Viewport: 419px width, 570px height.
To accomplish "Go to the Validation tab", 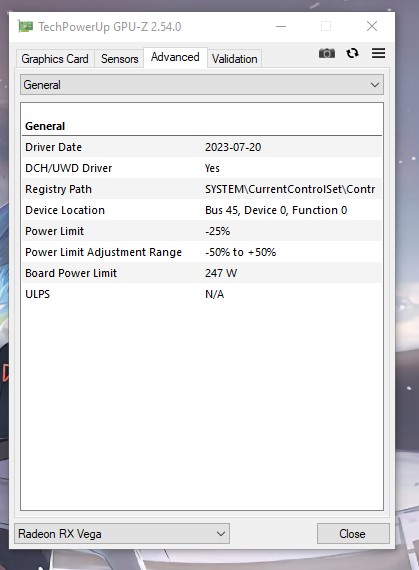I will click(x=235, y=59).
